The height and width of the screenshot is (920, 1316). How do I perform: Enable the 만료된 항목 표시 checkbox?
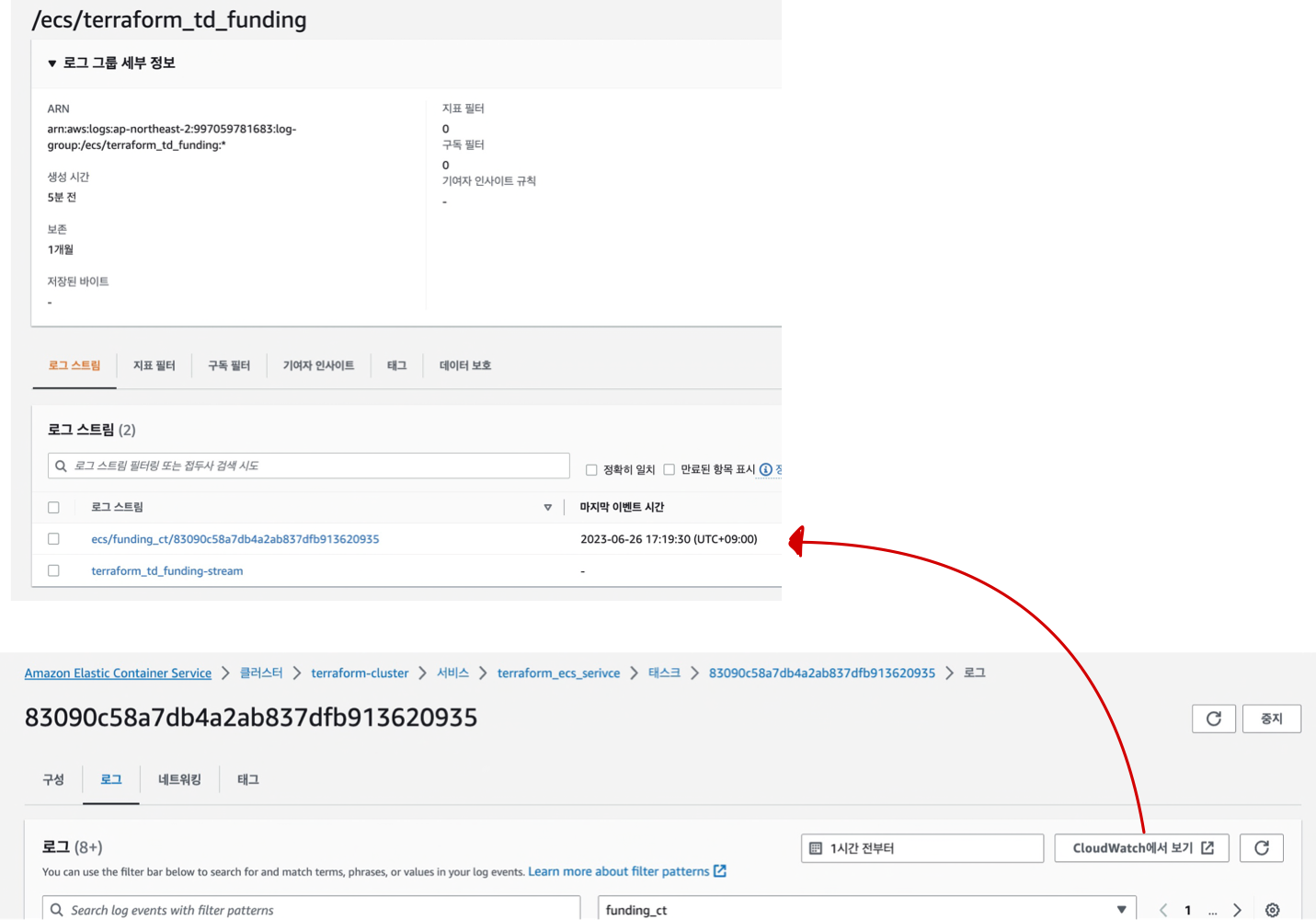669,470
